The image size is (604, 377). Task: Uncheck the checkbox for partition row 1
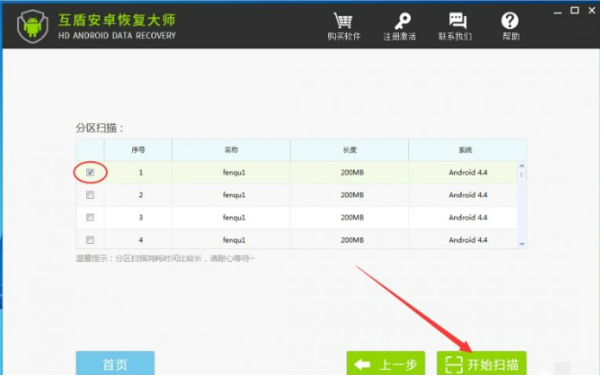[90, 172]
